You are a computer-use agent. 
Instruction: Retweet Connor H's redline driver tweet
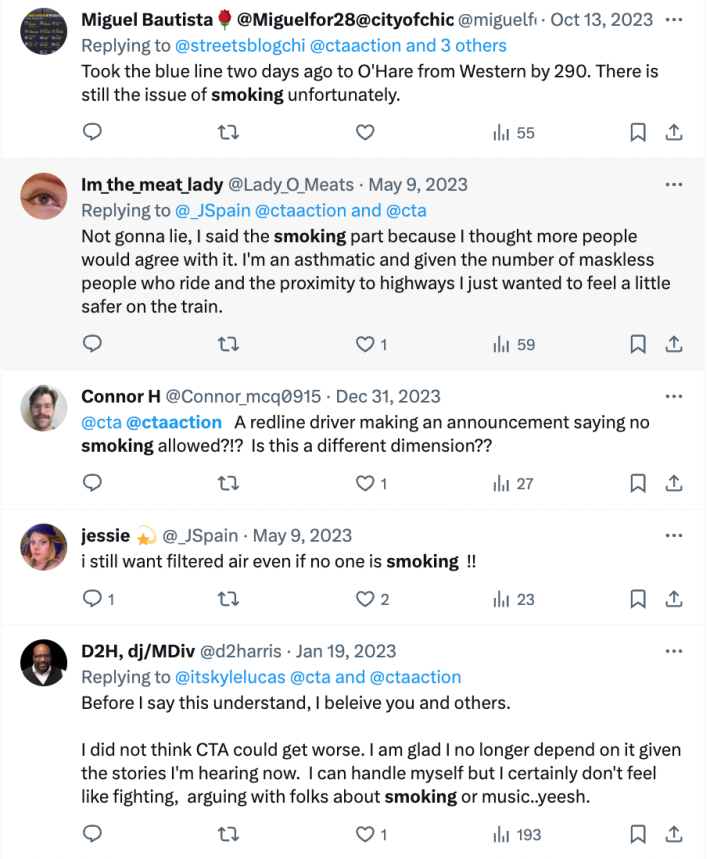(228, 483)
